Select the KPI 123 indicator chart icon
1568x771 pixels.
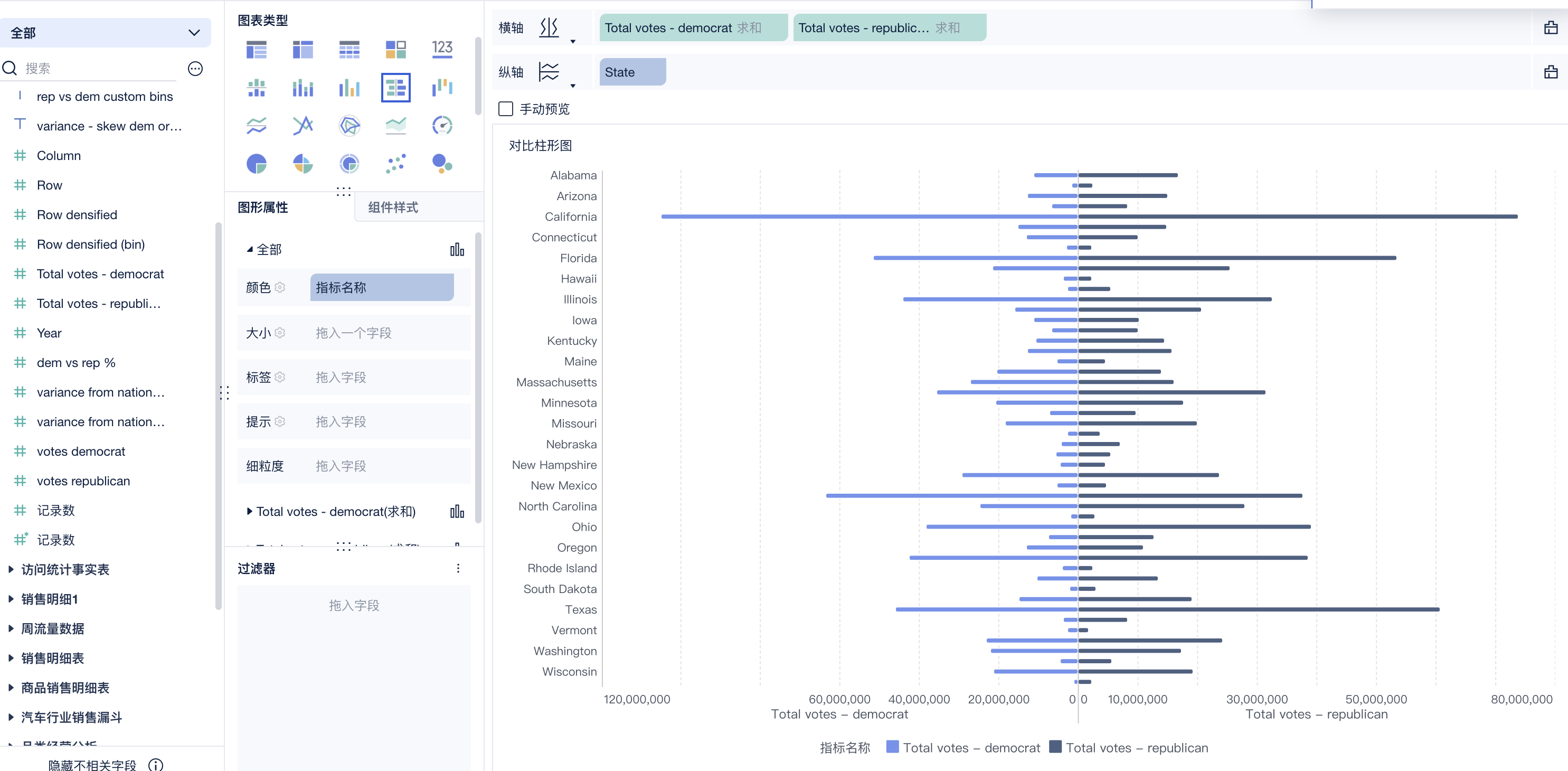pyautogui.click(x=442, y=49)
